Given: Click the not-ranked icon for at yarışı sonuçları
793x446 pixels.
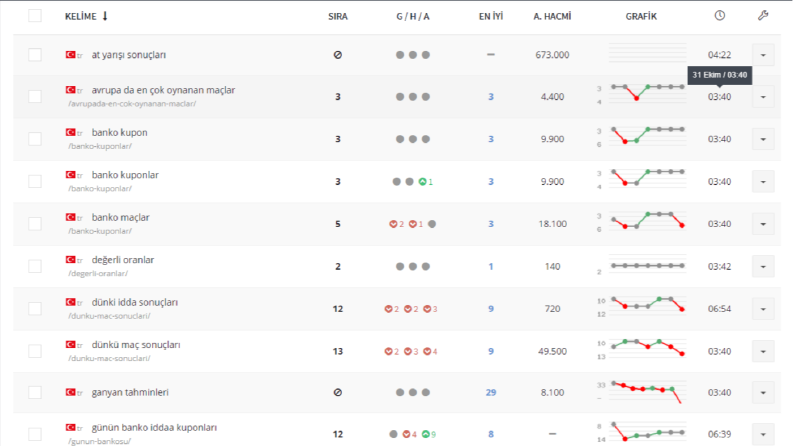Looking at the screenshot, I should 338,55.
